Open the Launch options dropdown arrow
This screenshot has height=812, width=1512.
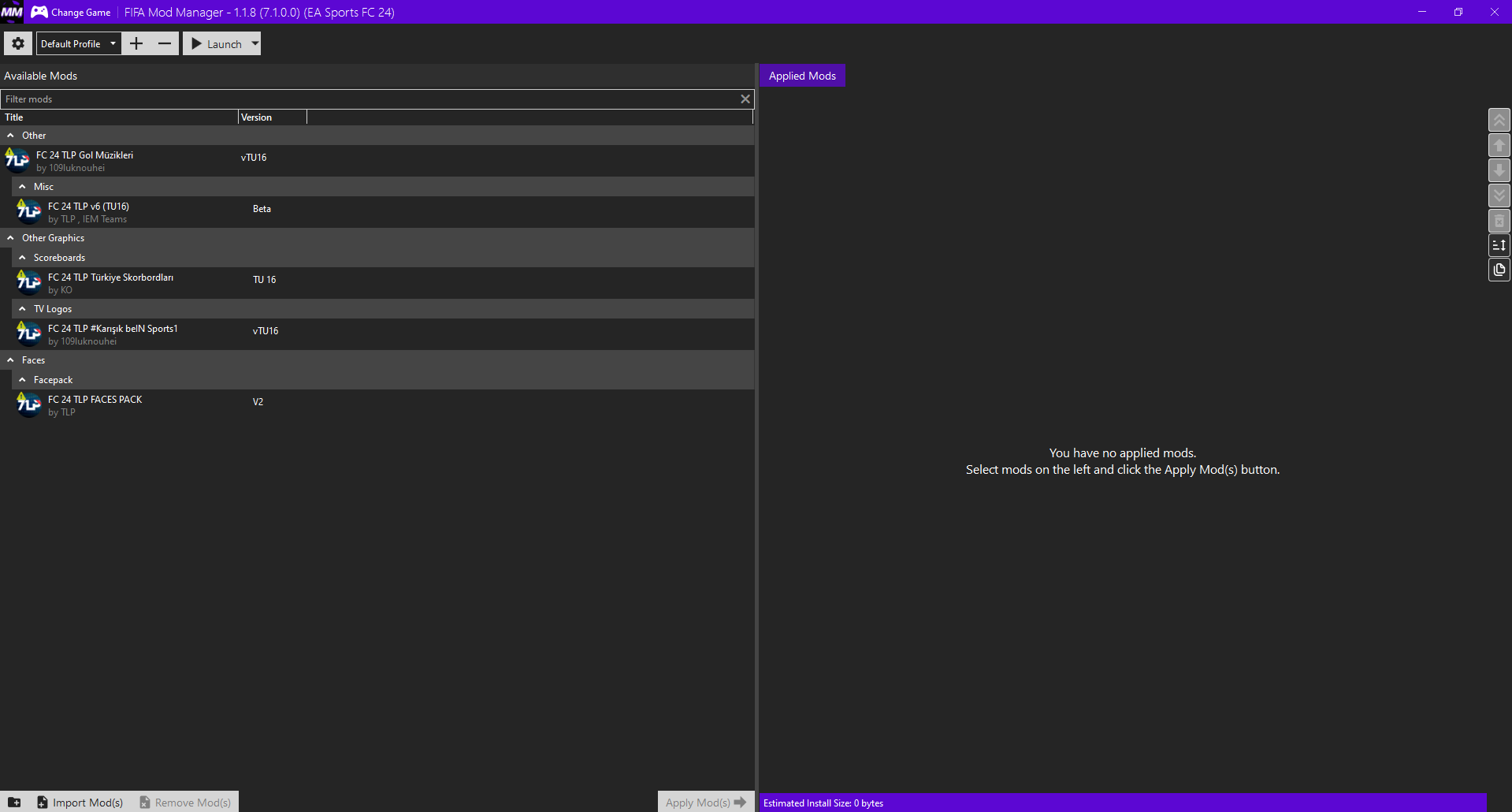[x=254, y=43]
